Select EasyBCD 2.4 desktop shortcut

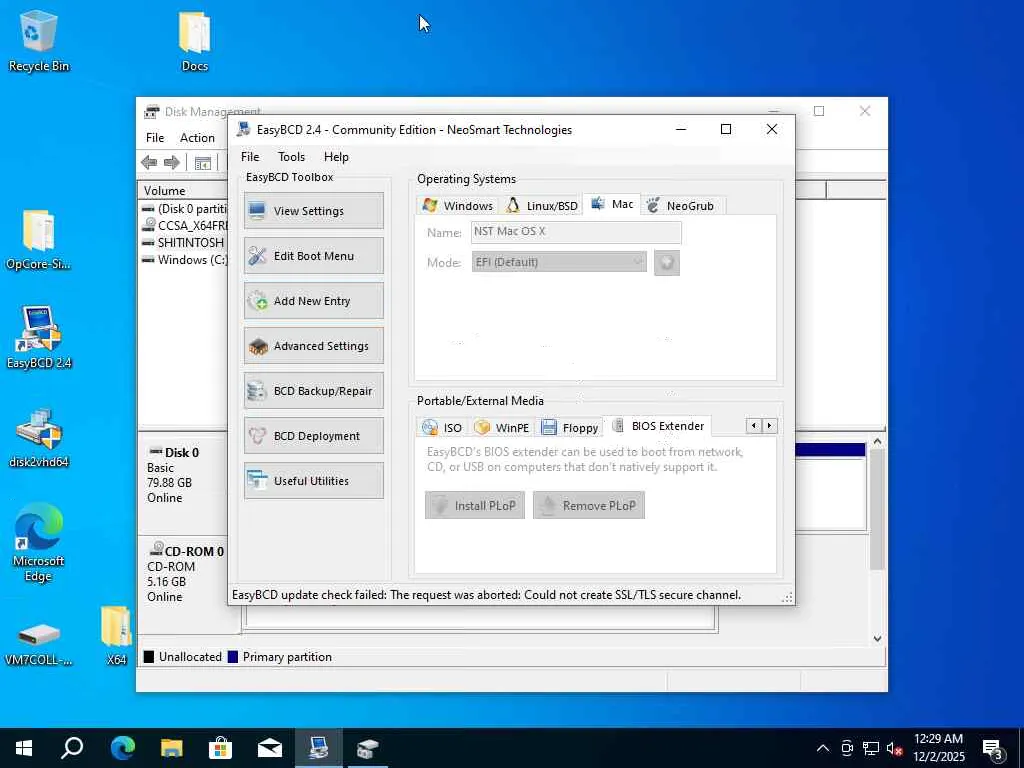pyautogui.click(x=39, y=338)
